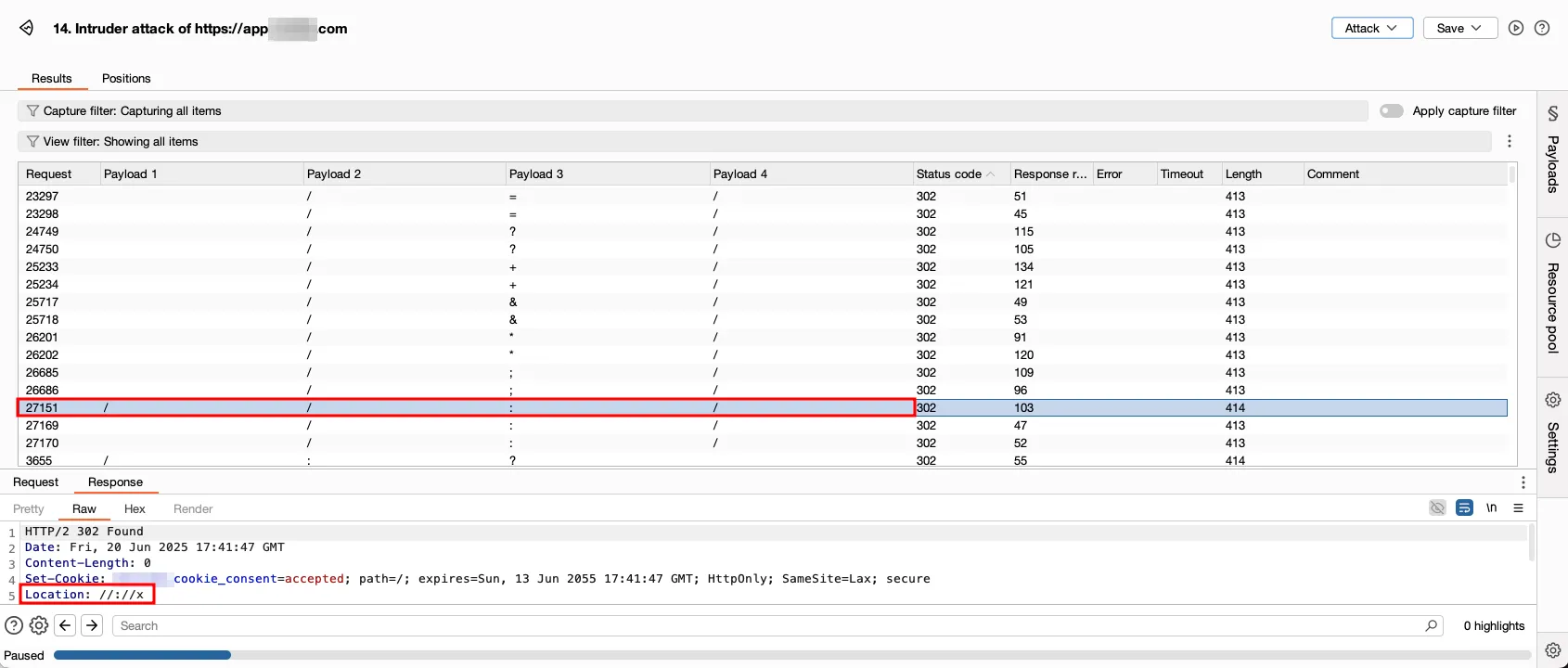Open the Resource pool side panel
The height and width of the screenshot is (668, 1568).
[1552, 295]
